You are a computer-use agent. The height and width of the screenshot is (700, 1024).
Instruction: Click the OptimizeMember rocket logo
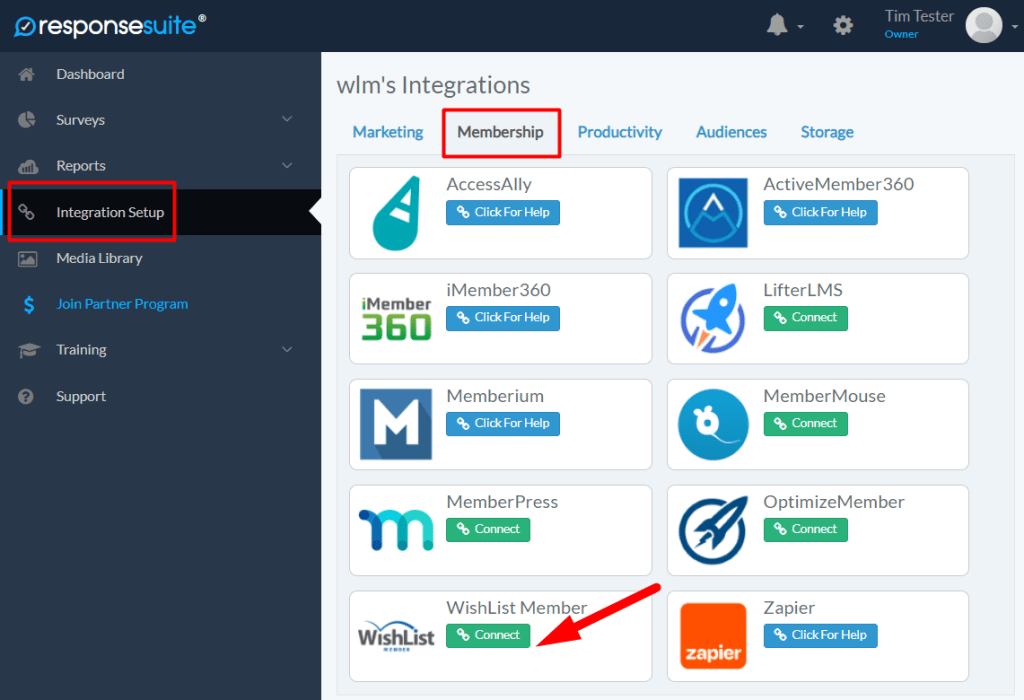pos(712,530)
